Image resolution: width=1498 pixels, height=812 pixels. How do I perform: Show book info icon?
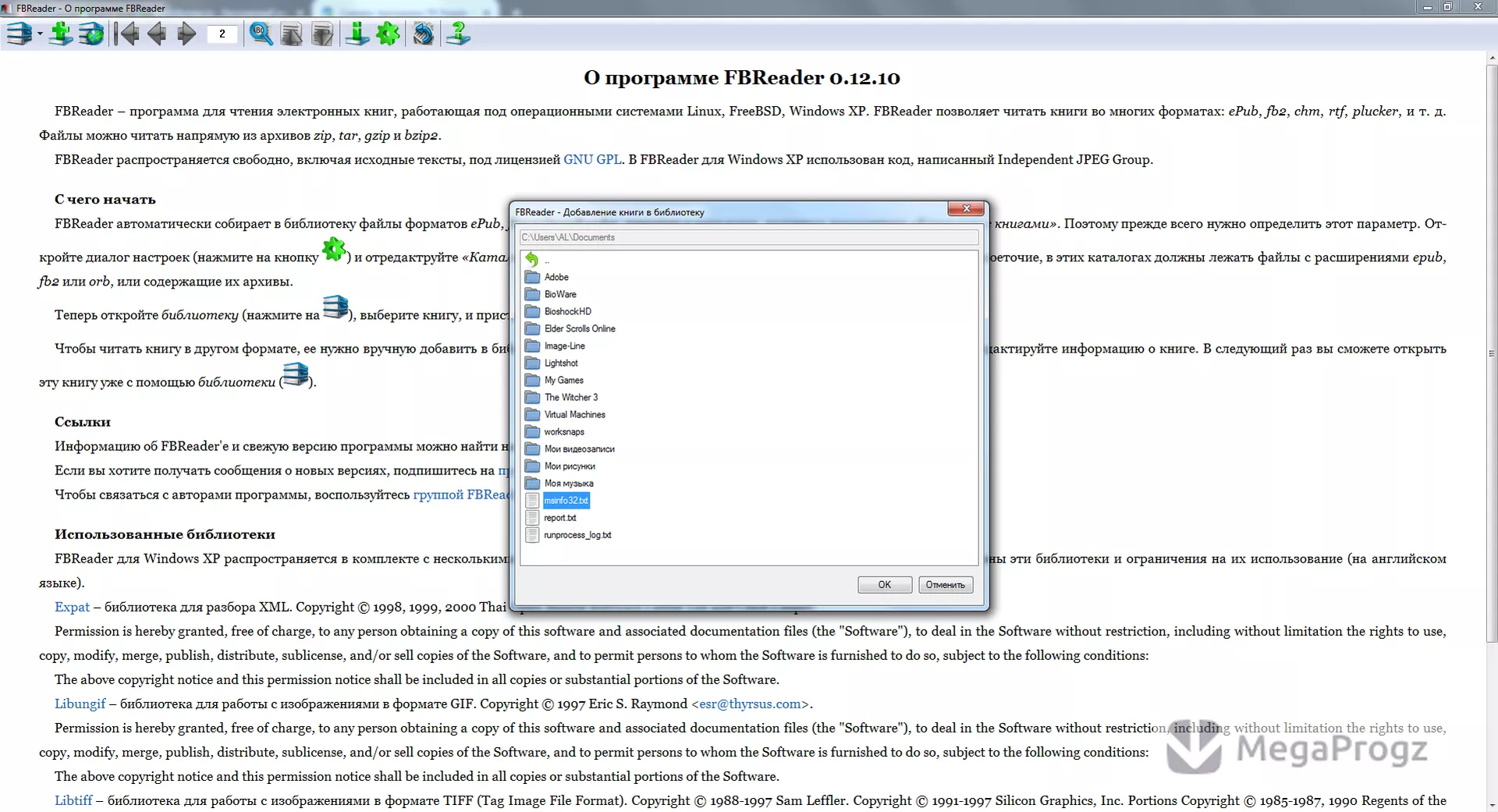coord(357,34)
